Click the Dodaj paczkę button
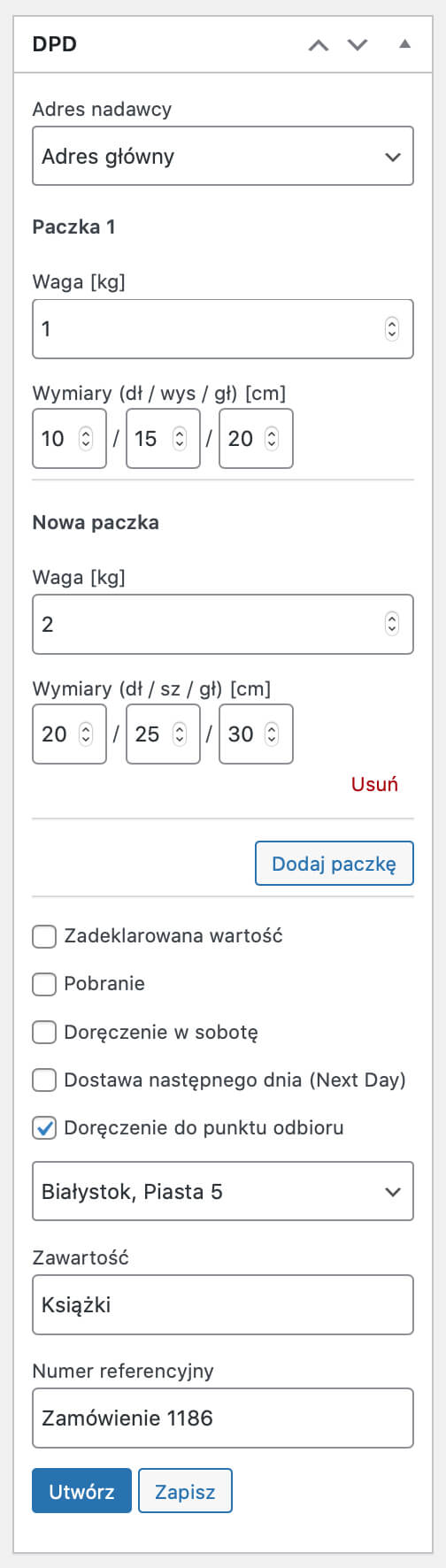Screen dimensions: 446x1568 click(334, 864)
